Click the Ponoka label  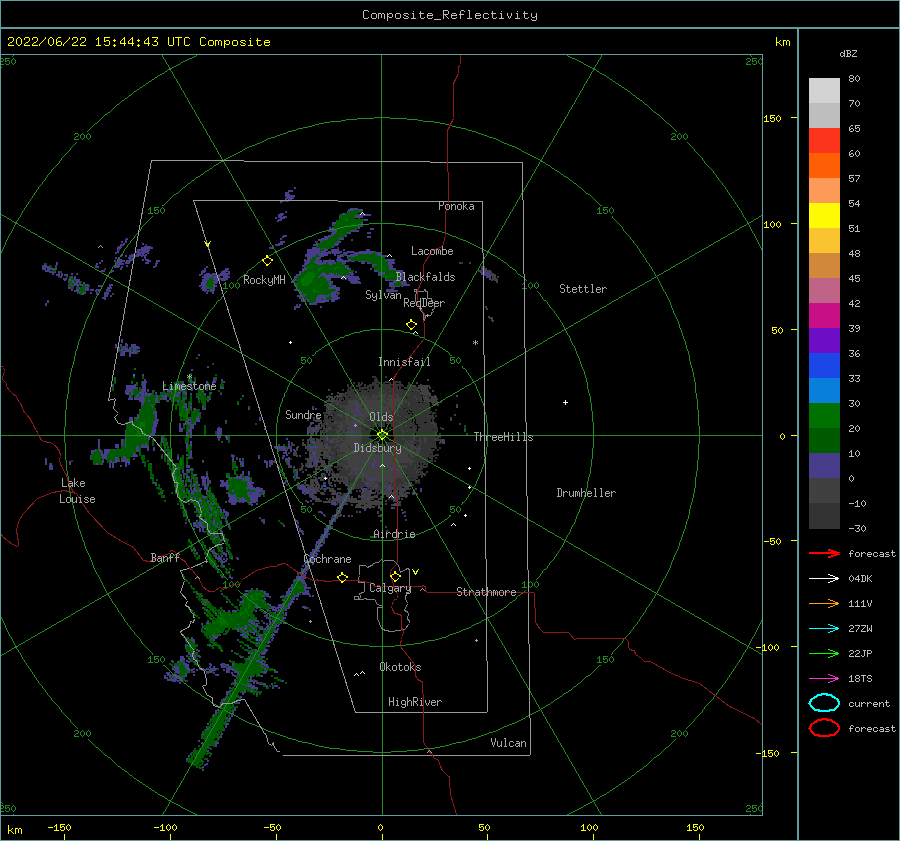[456, 206]
